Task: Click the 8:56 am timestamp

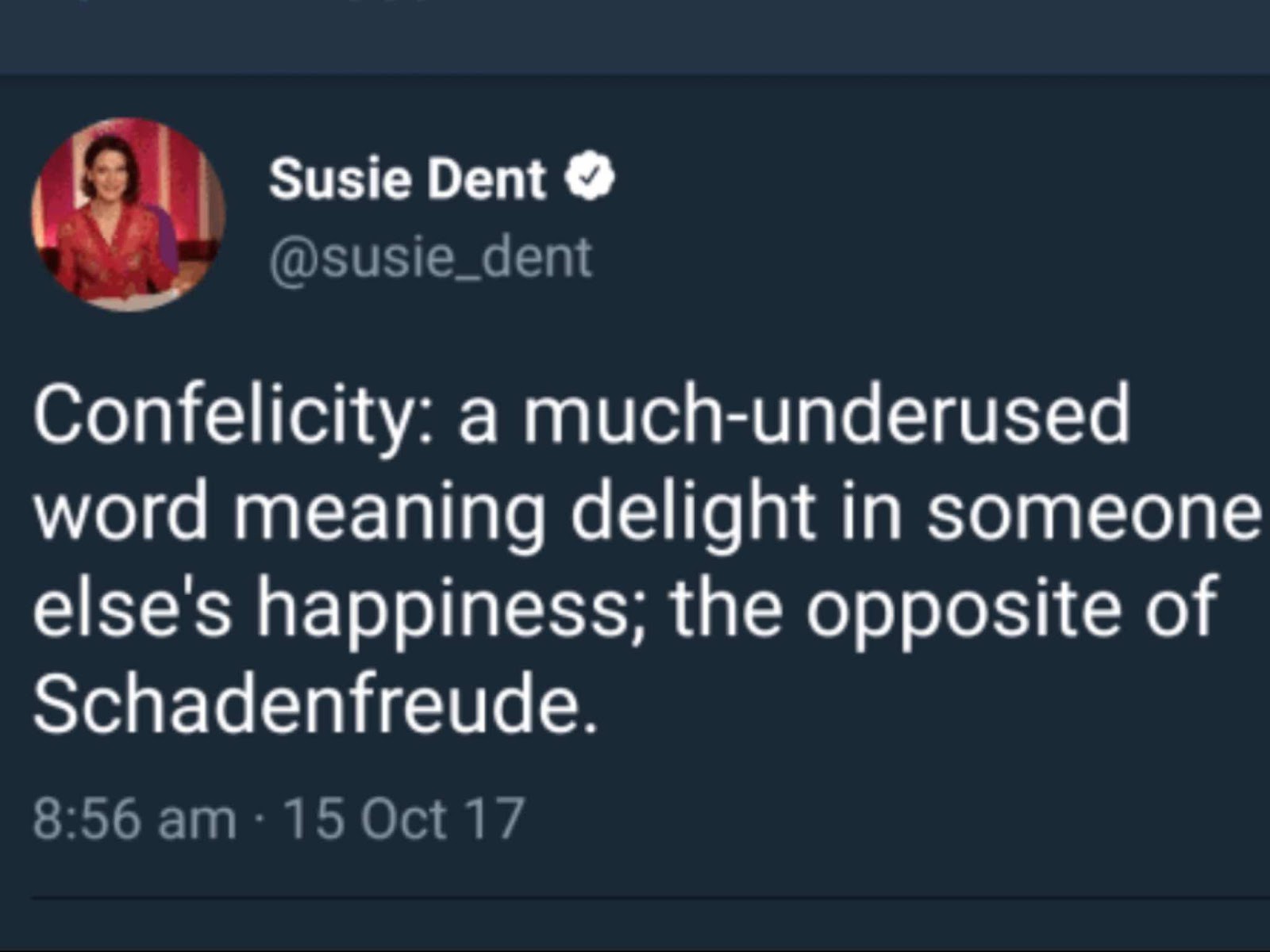Action: [135, 819]
